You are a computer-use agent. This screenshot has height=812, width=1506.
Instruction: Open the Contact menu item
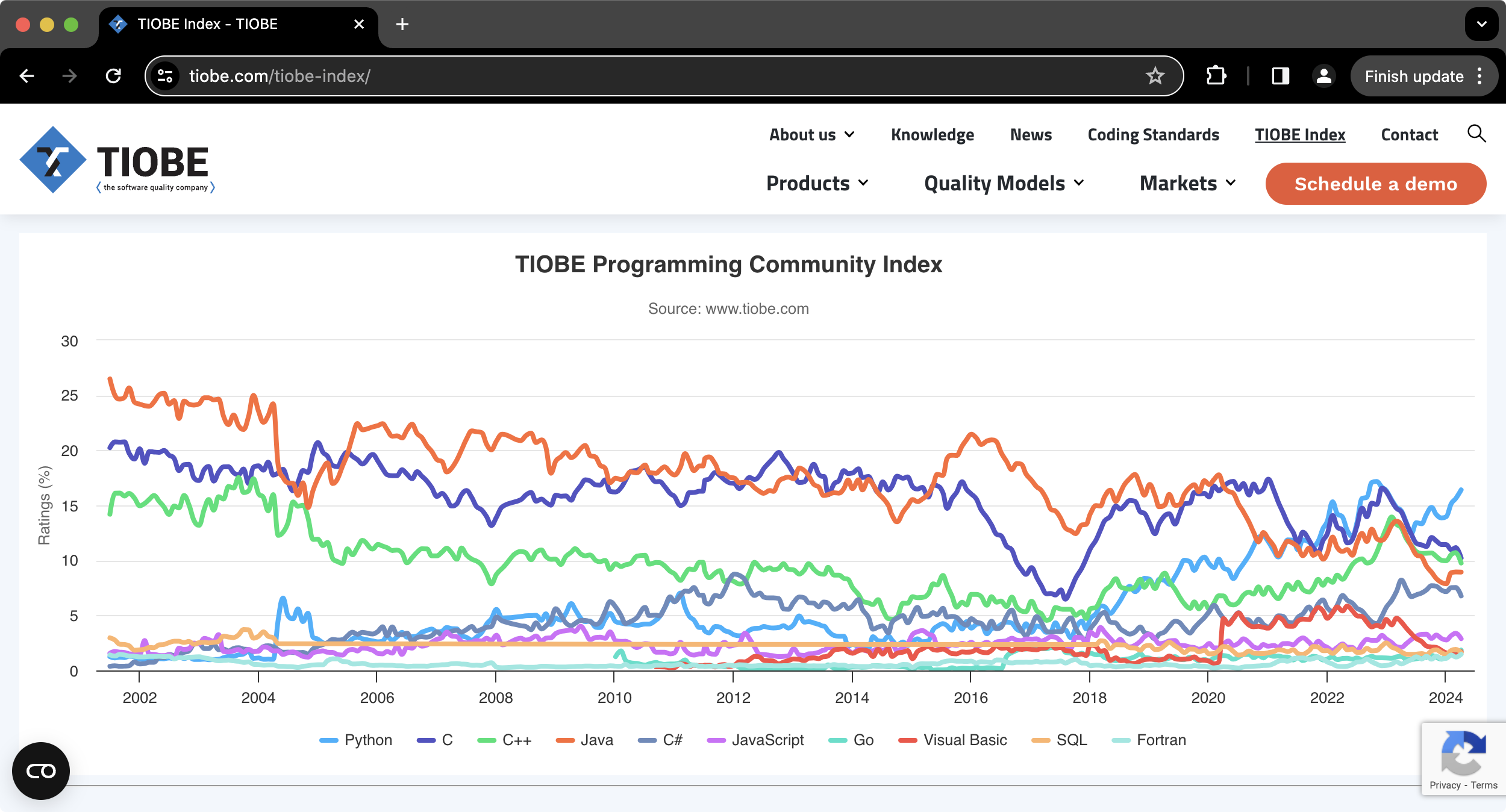click(1409, 135)
